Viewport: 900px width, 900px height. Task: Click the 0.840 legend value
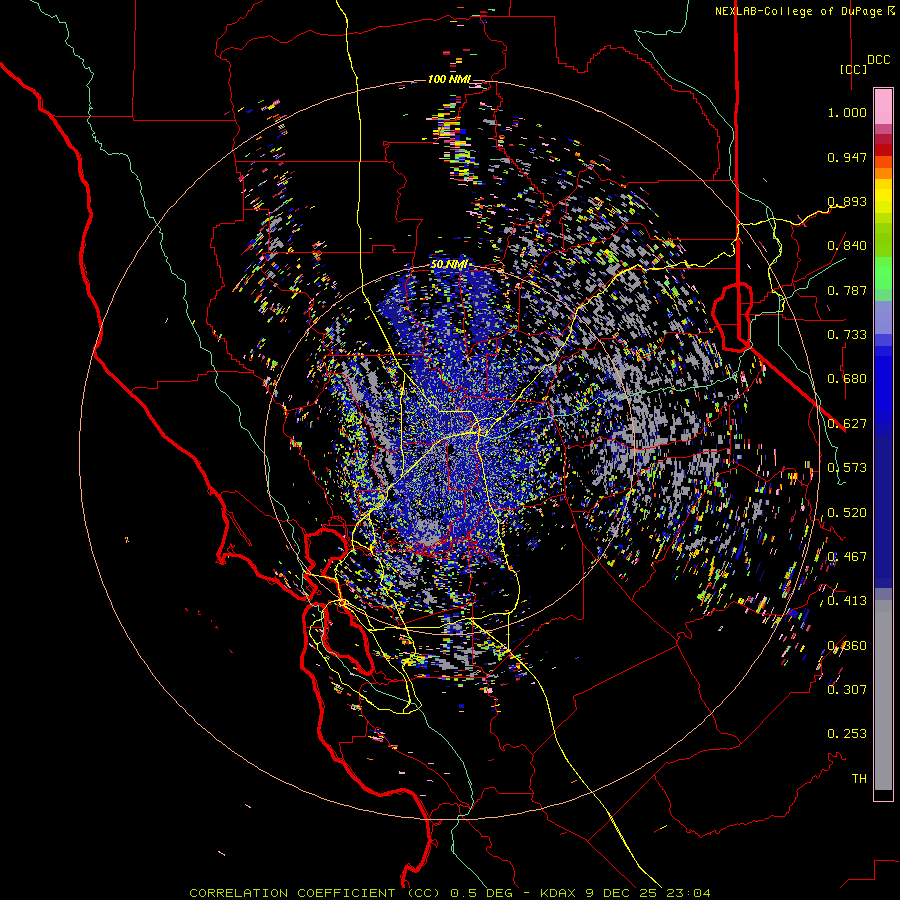(x=847, y=246)
